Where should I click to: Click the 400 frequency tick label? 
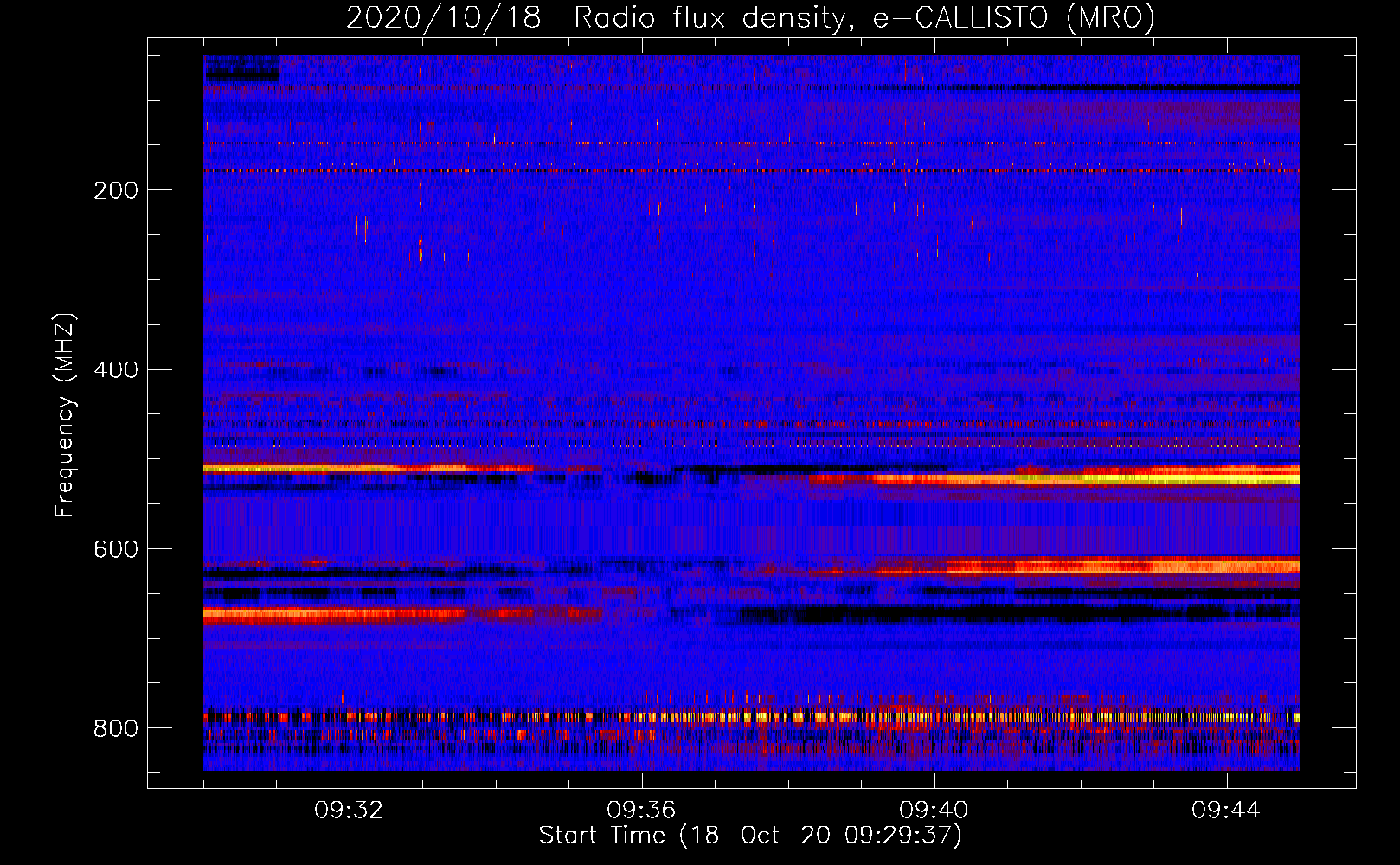click(x=116, y=370)
